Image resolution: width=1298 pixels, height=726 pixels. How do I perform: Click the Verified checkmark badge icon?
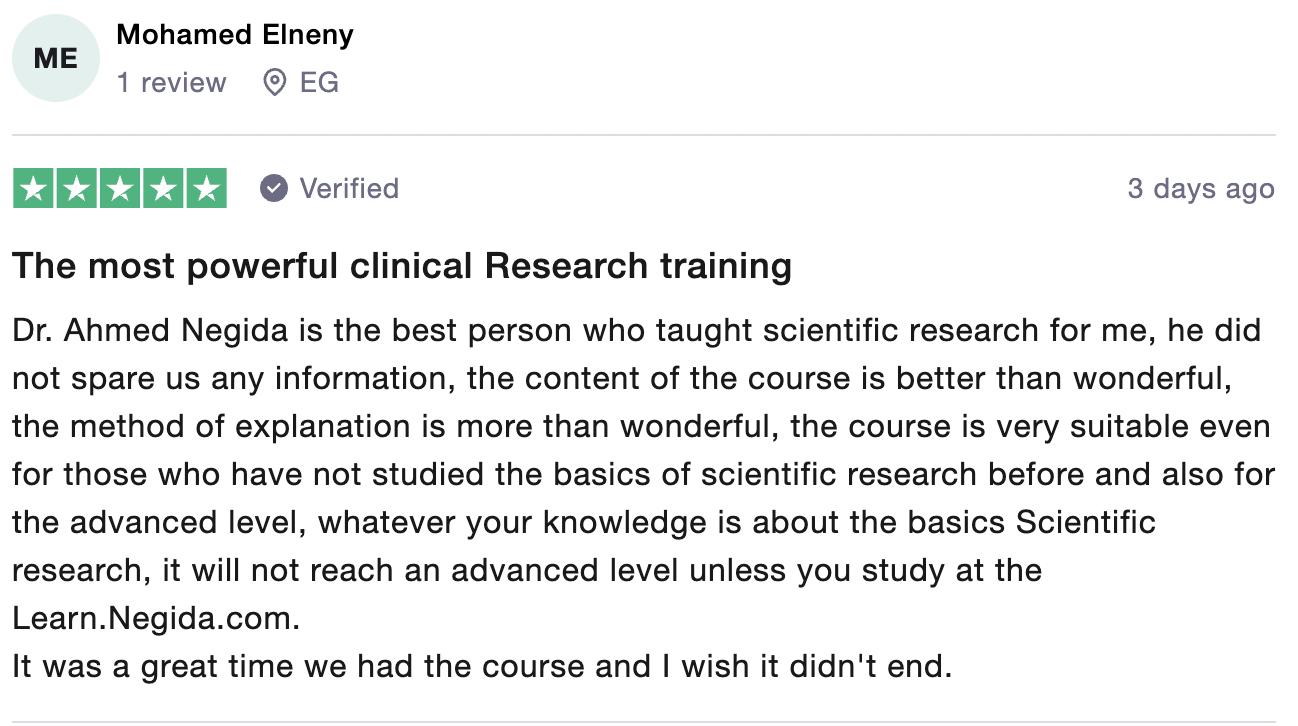[x=274, y=188]
